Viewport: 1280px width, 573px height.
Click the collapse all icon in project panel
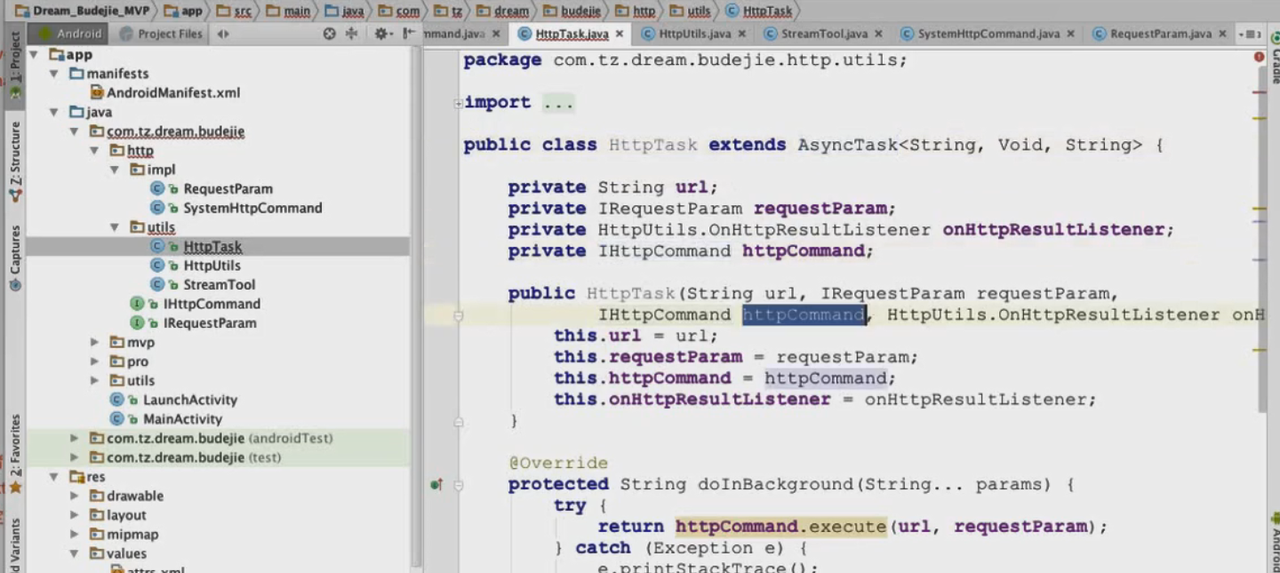pyautogui.click(x=351, y=34)
